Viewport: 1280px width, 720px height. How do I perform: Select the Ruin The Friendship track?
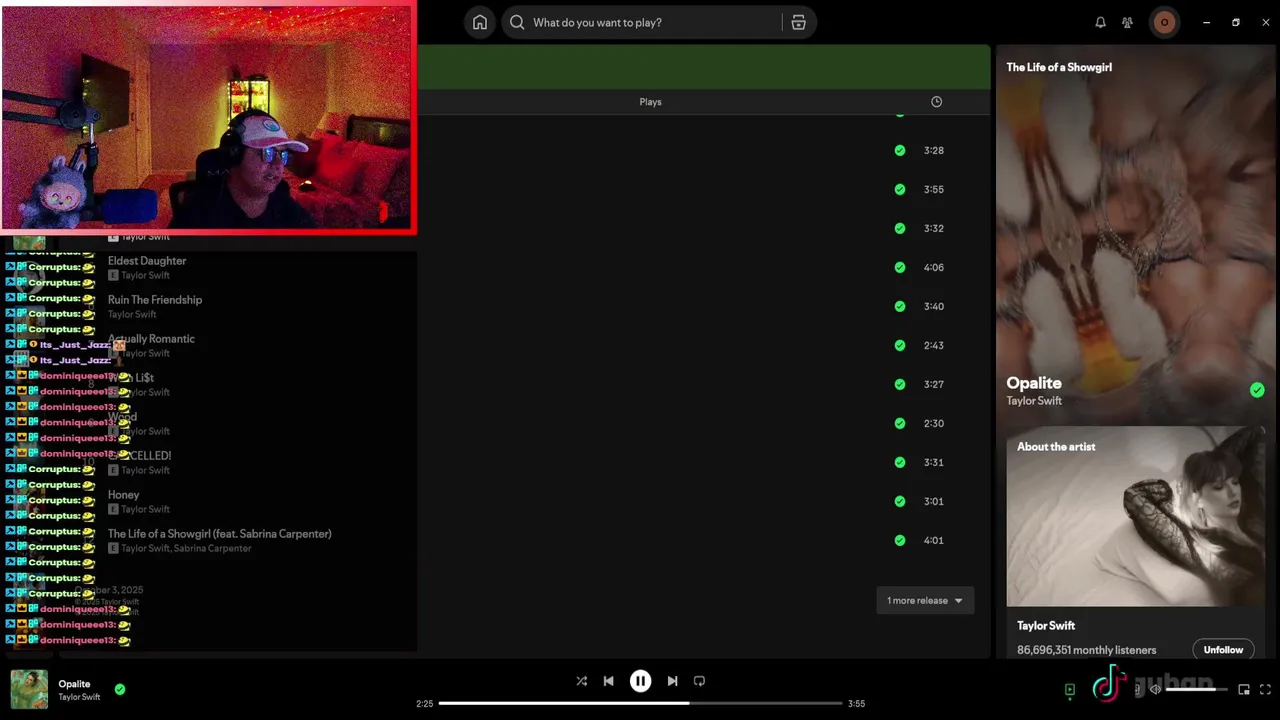pos(155,300)
